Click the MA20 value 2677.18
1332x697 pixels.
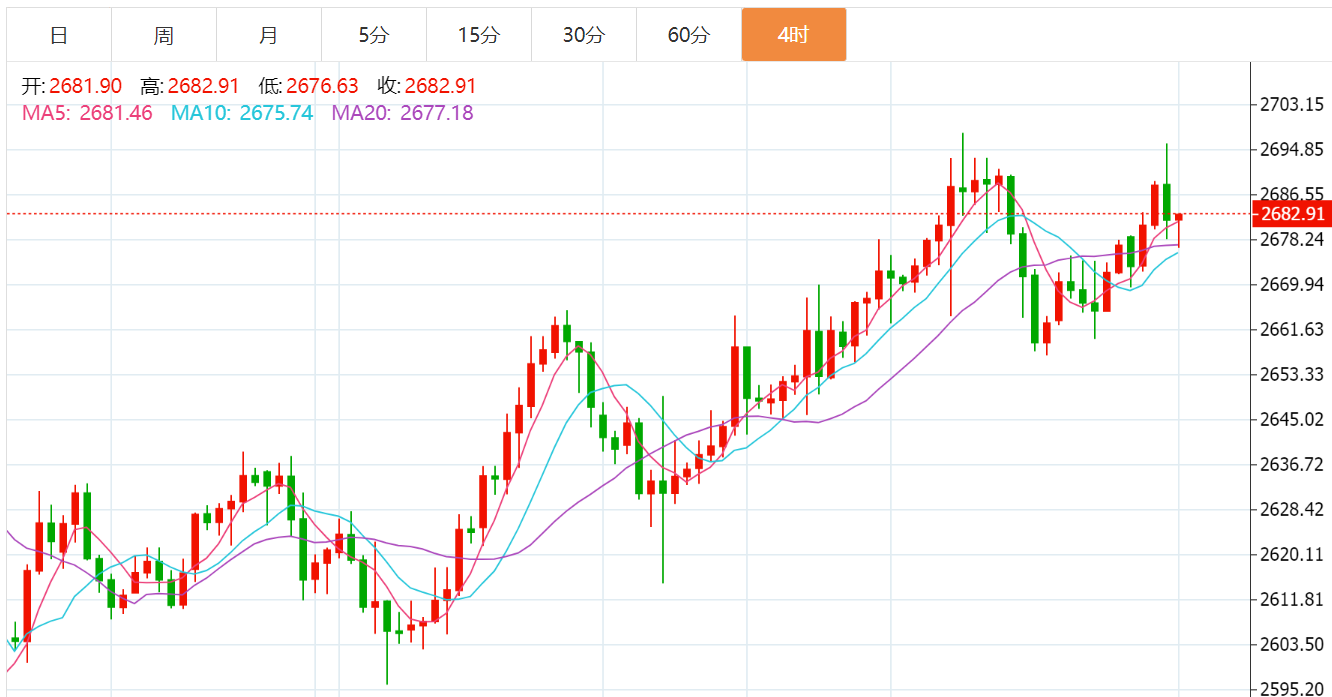(x=437, y=113)
